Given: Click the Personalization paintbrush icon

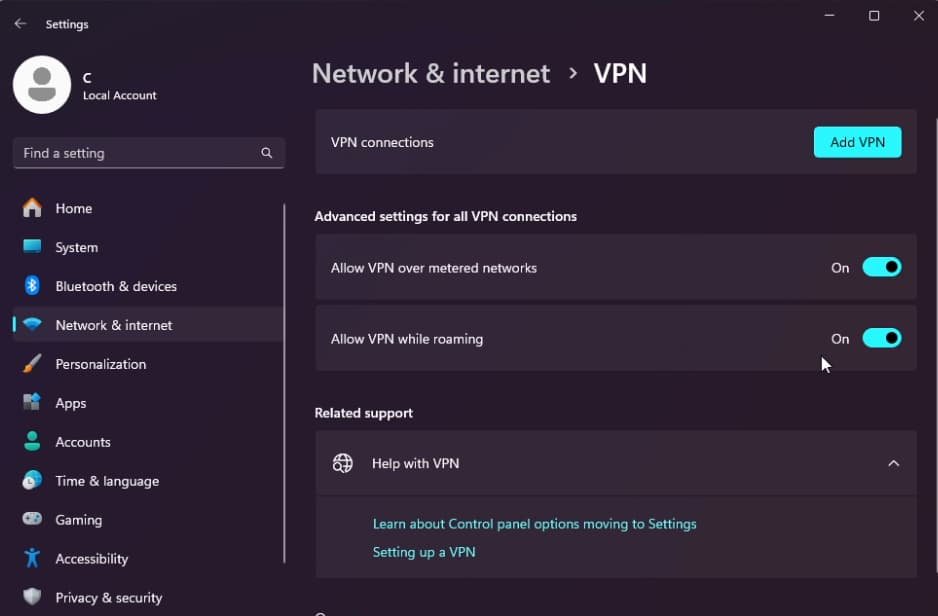Looking at the screenshot, I should pos(32,364).
